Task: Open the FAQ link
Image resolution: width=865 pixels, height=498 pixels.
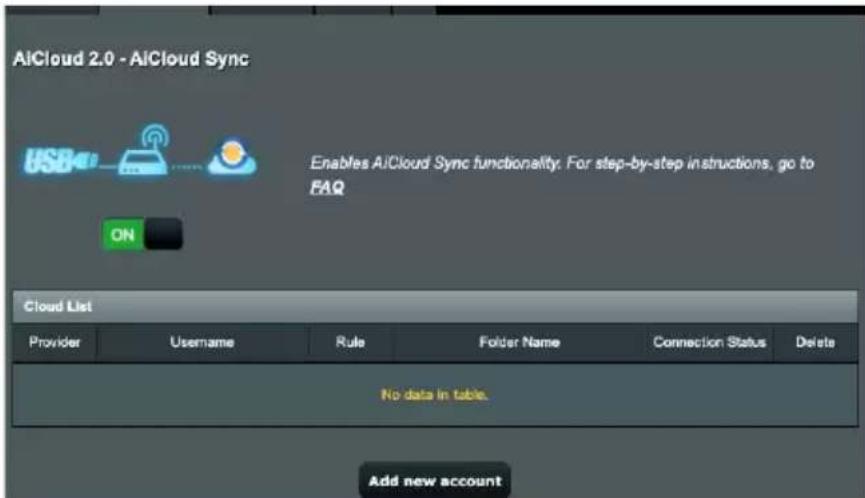Action: 327,188
